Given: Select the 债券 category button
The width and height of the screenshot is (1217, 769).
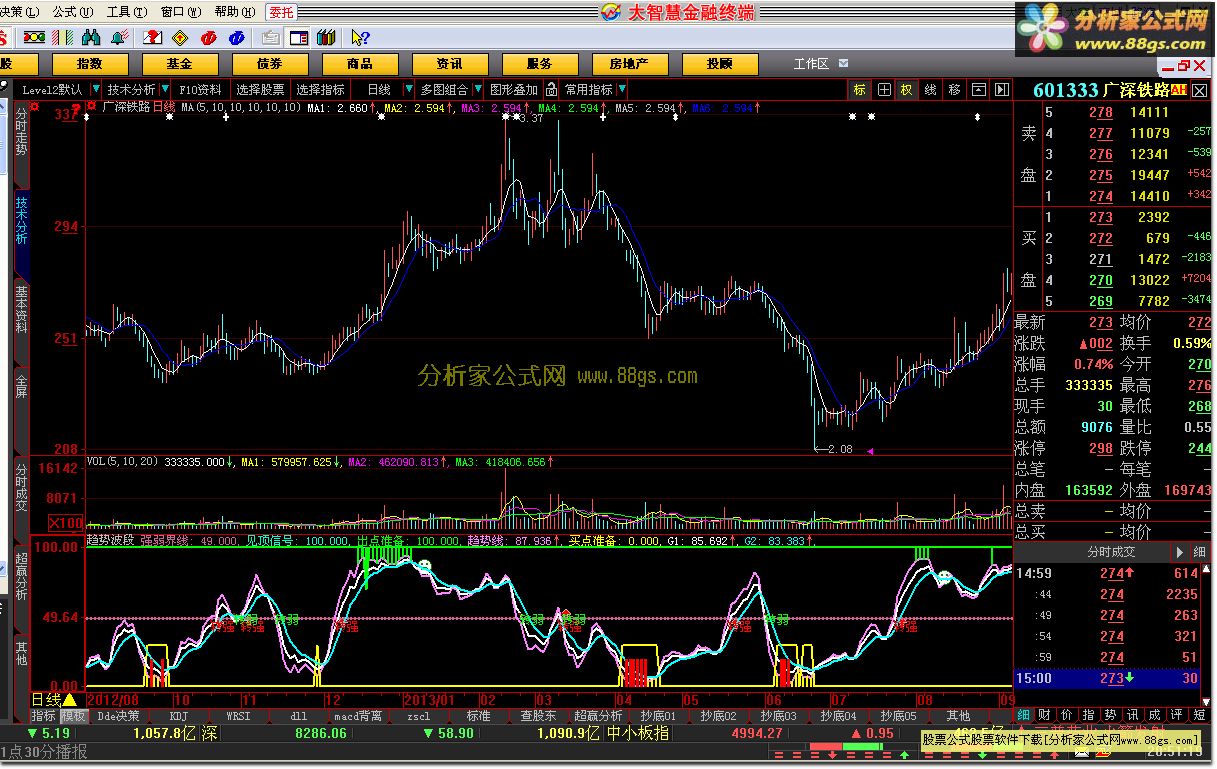Looking at the screenshot, I should pos(269,63).
